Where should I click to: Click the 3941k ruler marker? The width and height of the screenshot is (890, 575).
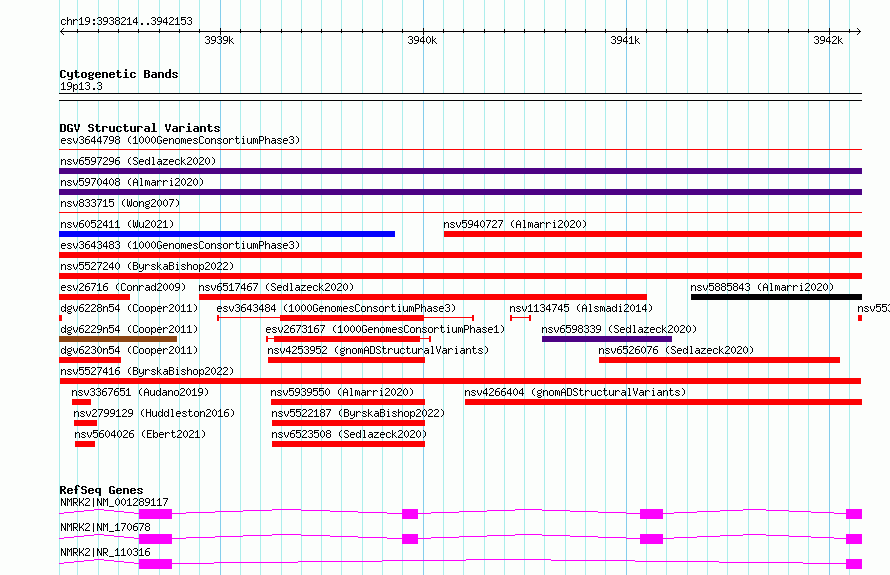625,40
